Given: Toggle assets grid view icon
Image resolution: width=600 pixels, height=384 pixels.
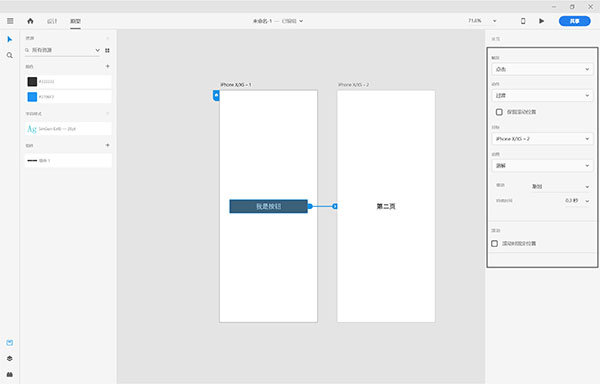Looking at the screenshot, I should [x=108, y=50].
